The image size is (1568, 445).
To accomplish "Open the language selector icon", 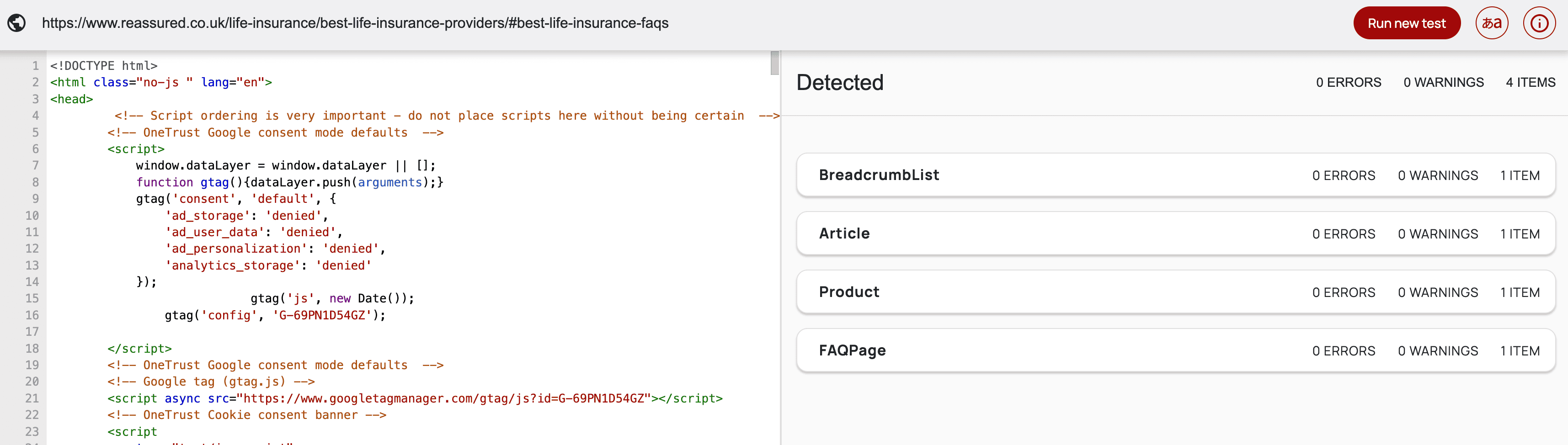I will coord(1491,23).
